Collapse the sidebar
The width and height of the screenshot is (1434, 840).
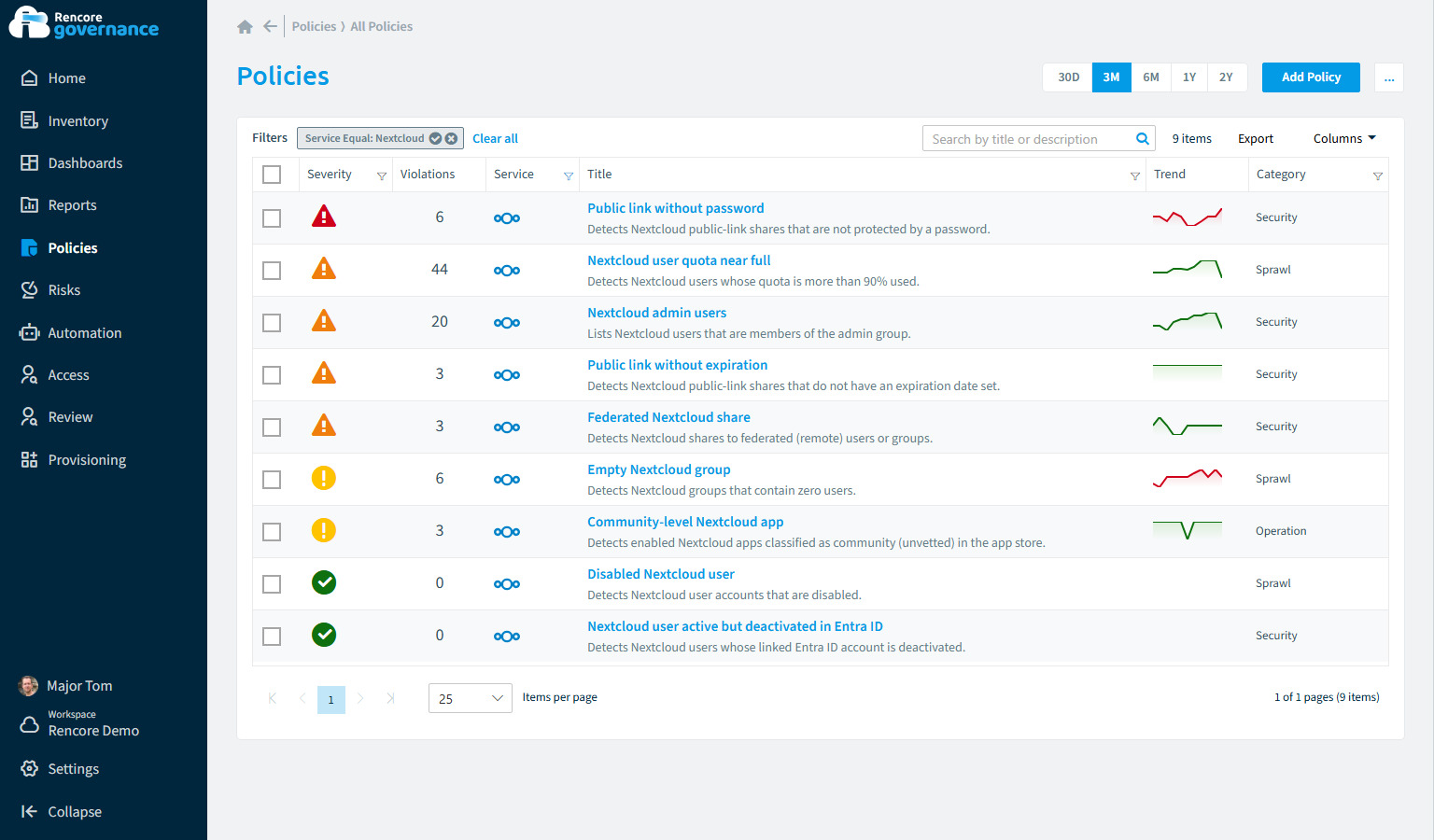coord(62,812)
